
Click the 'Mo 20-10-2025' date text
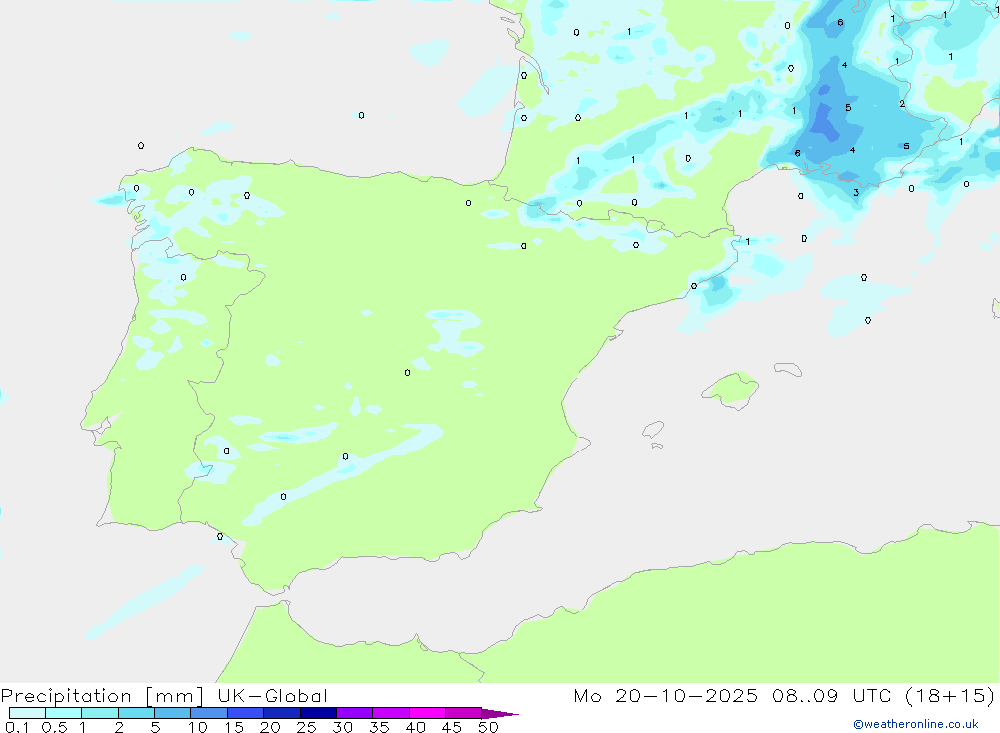coord(665,695)
